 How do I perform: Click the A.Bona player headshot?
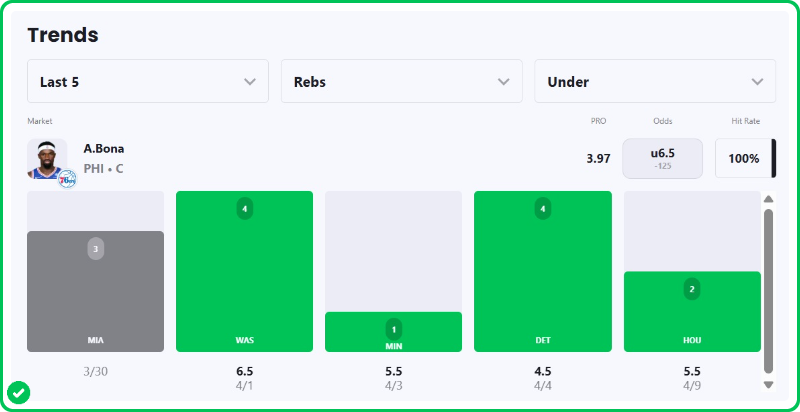click(x=46, y=157)
